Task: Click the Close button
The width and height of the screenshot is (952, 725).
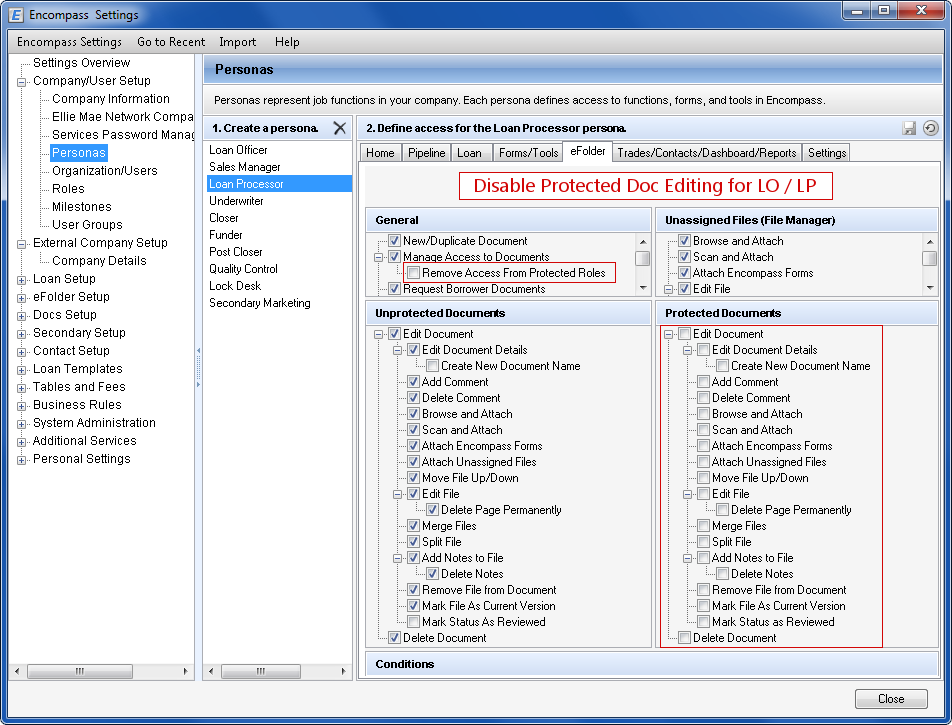Action: click(891, 699)
